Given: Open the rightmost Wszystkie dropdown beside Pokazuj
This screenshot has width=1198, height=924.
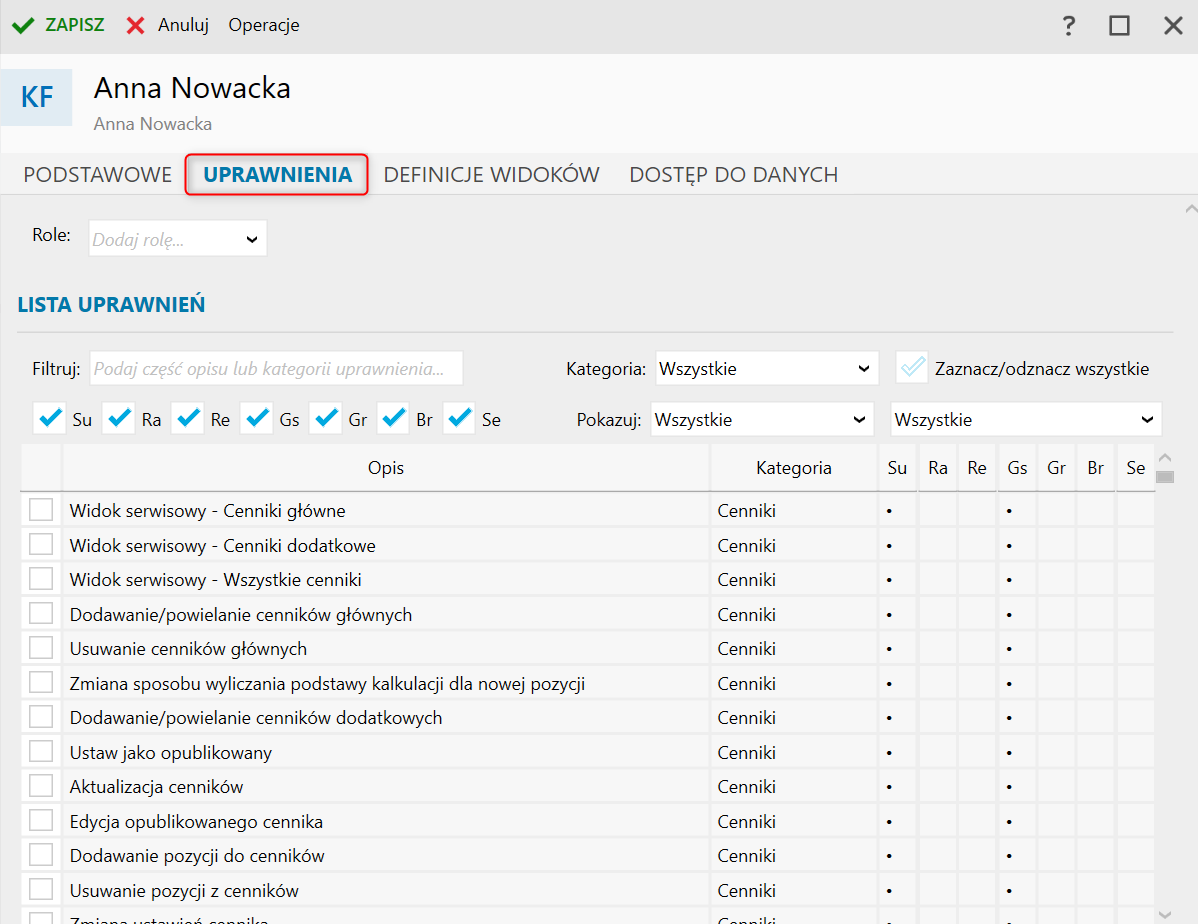Looking at the screenshot, I should (x=1026, y=420).
